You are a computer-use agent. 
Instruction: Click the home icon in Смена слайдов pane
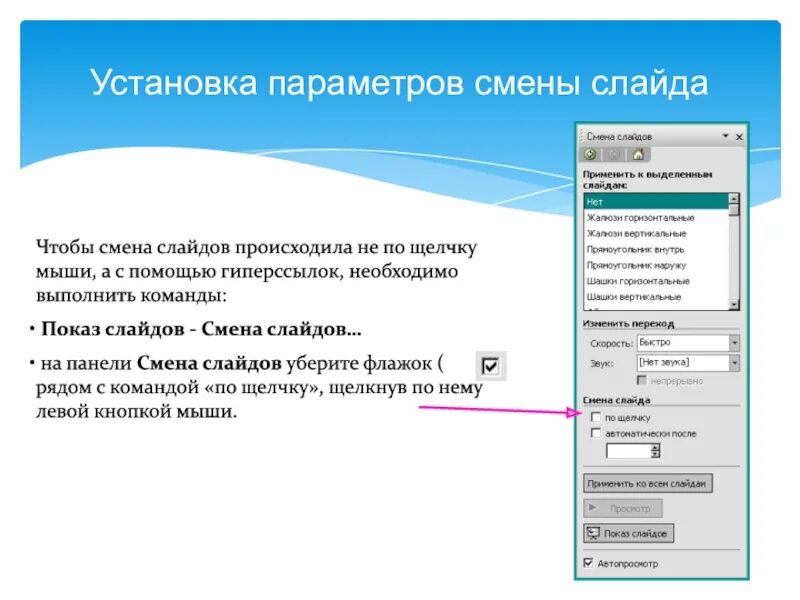(638, 154)
